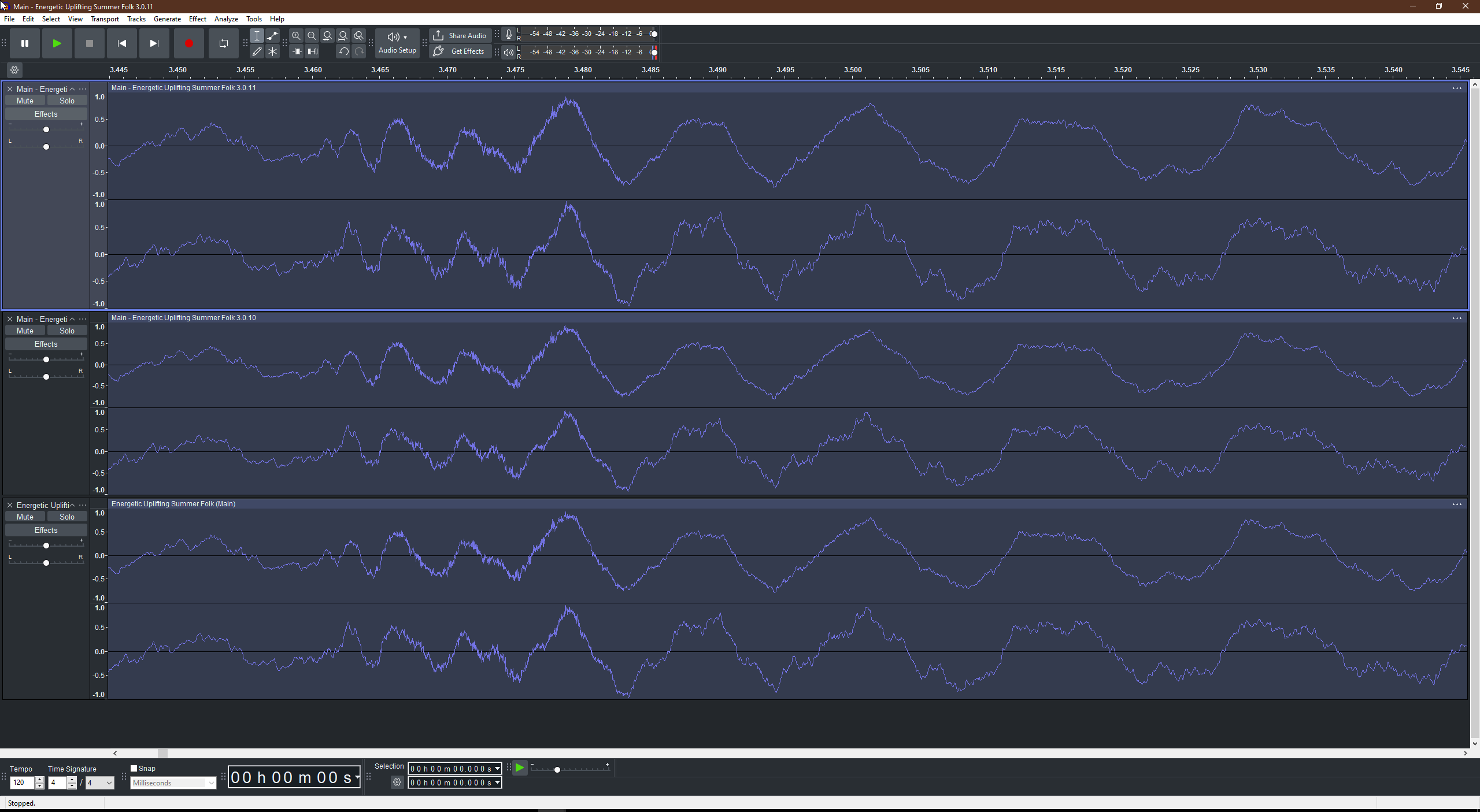Activate the Multi-tool asterisk icon

pyautogui.click(x=272, y=51)
